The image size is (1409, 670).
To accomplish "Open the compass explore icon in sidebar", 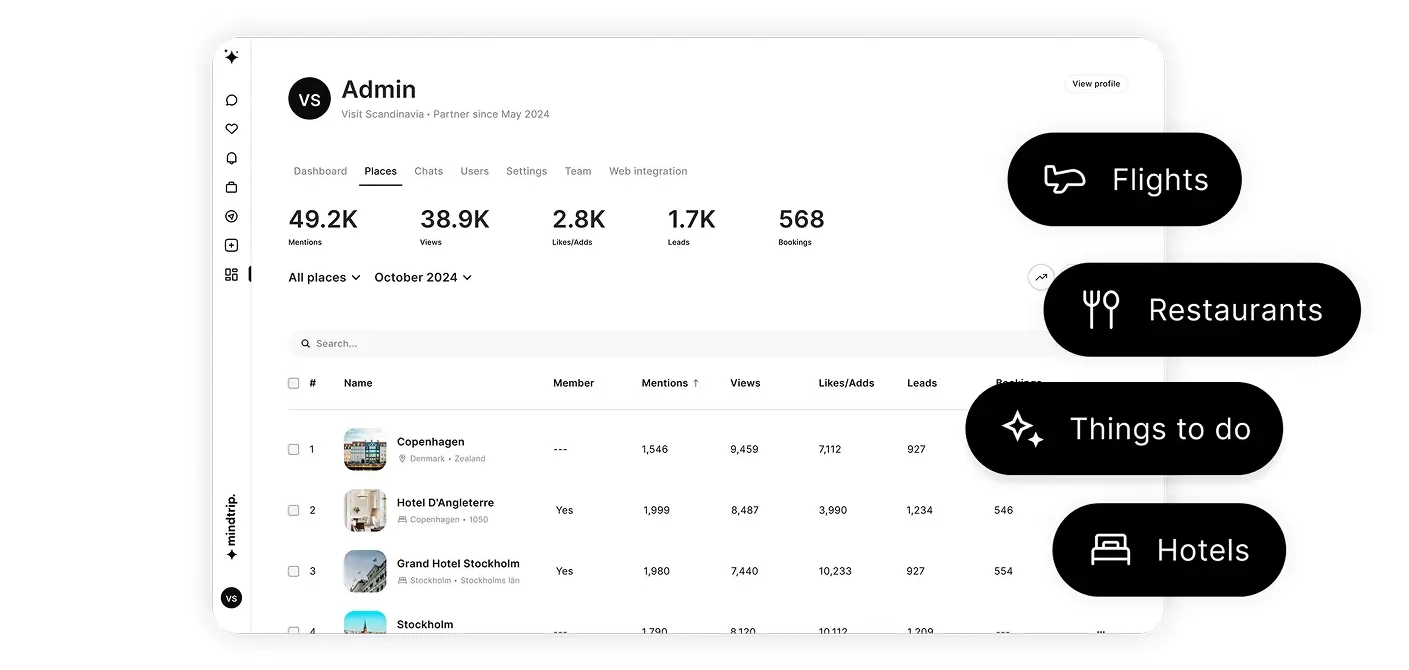I will coord(232,216).
